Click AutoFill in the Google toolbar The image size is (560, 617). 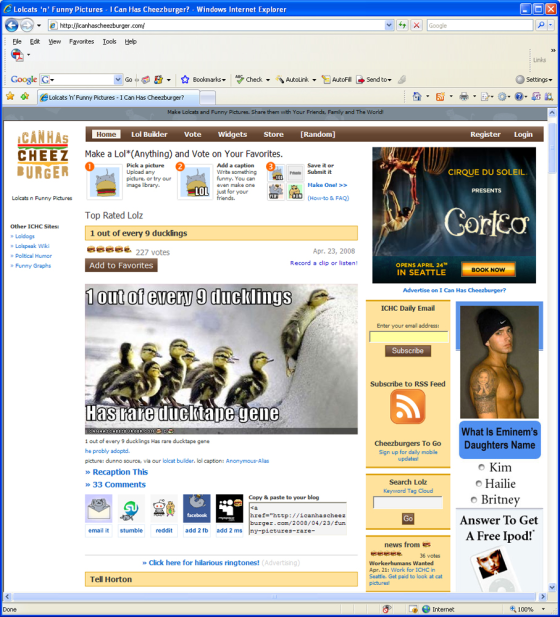[337, 80]
